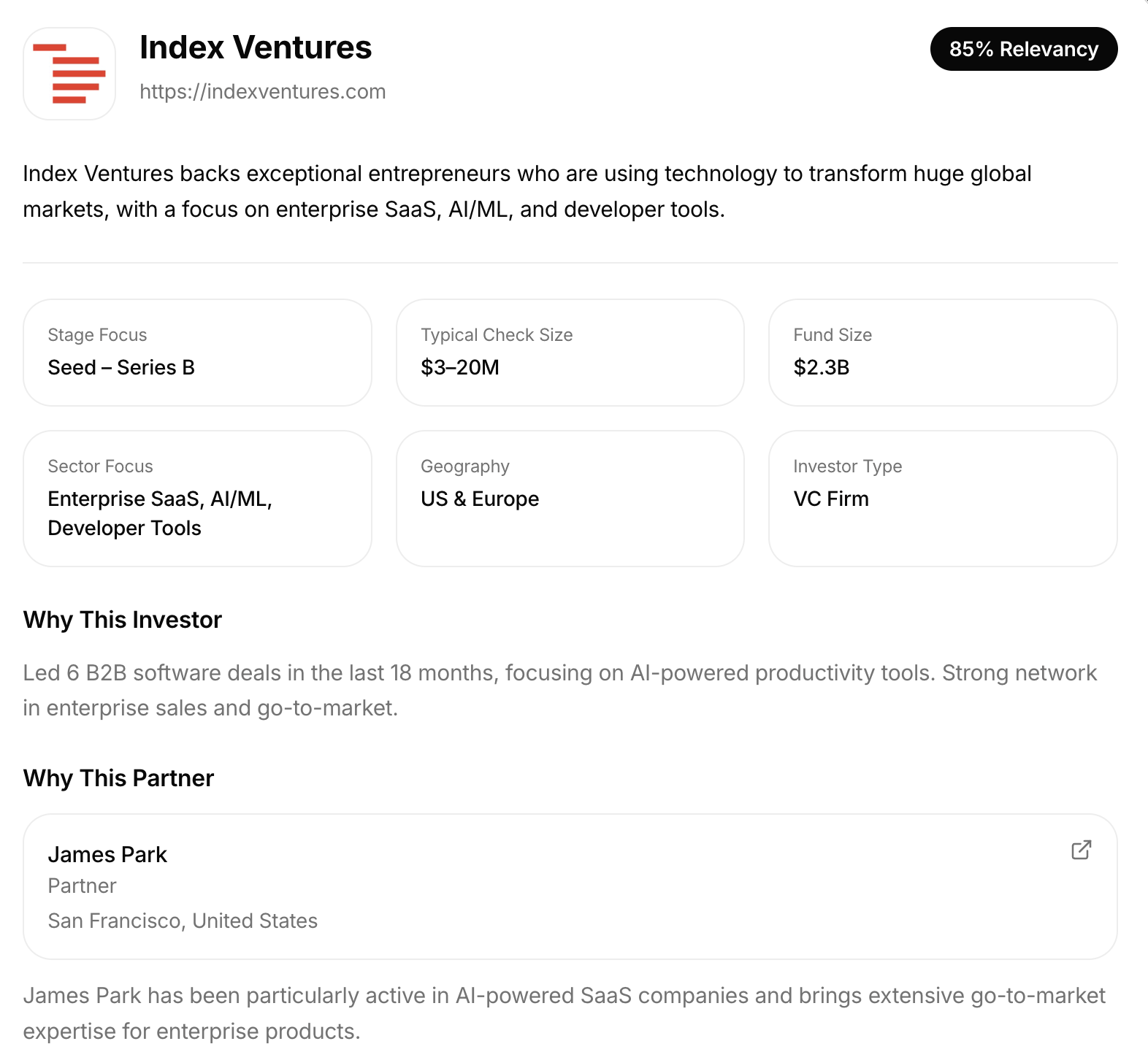
Task: Click the Fund Size $2.3B card
Action: [x=942, y=352]
